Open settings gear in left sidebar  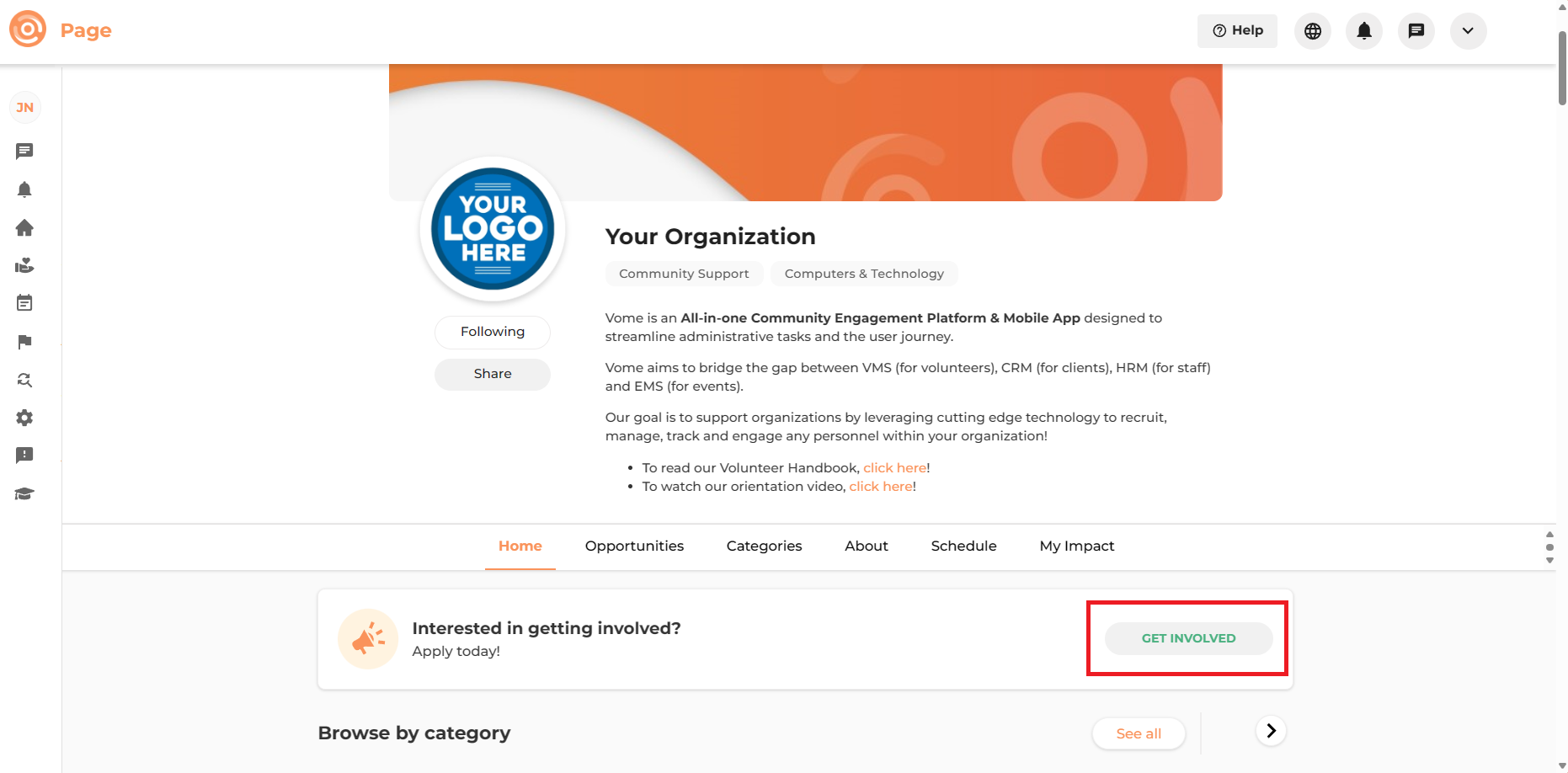tap(24, 418)
